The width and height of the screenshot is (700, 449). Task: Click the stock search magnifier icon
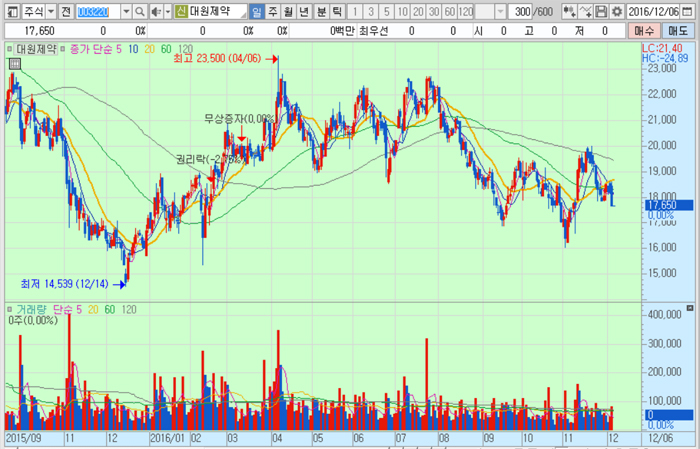coord(141,12)
